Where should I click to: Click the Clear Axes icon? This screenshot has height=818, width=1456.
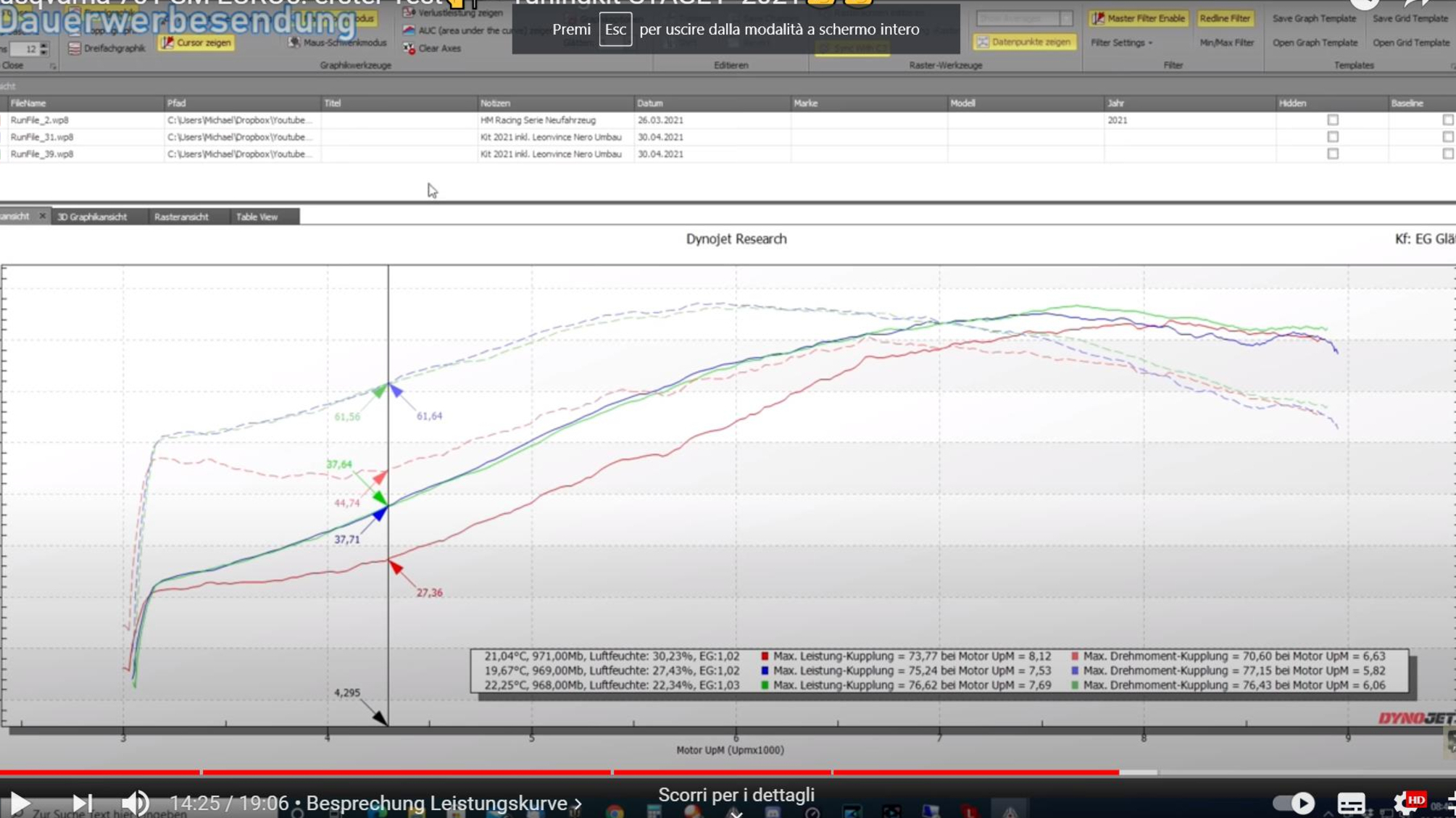409,48
